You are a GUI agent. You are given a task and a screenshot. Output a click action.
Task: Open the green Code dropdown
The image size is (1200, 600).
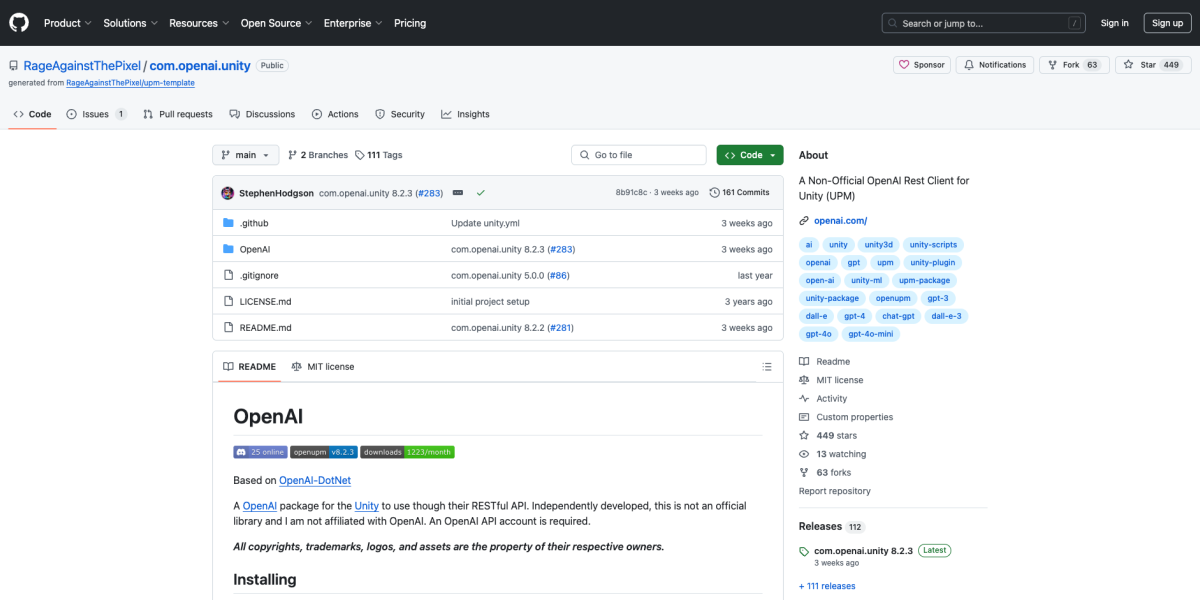749,155
